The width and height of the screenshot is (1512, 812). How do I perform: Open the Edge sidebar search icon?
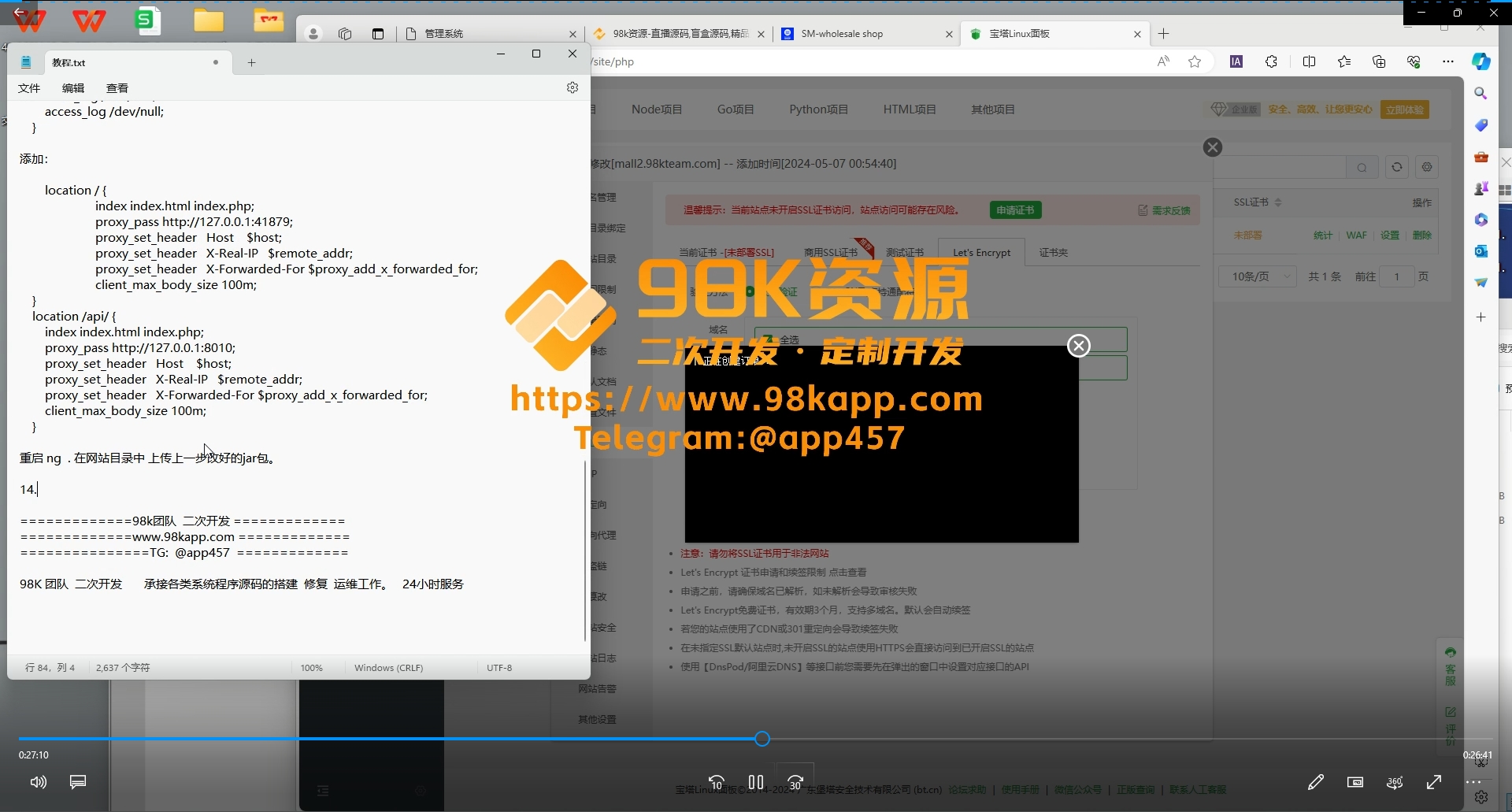click(1481, 93)
